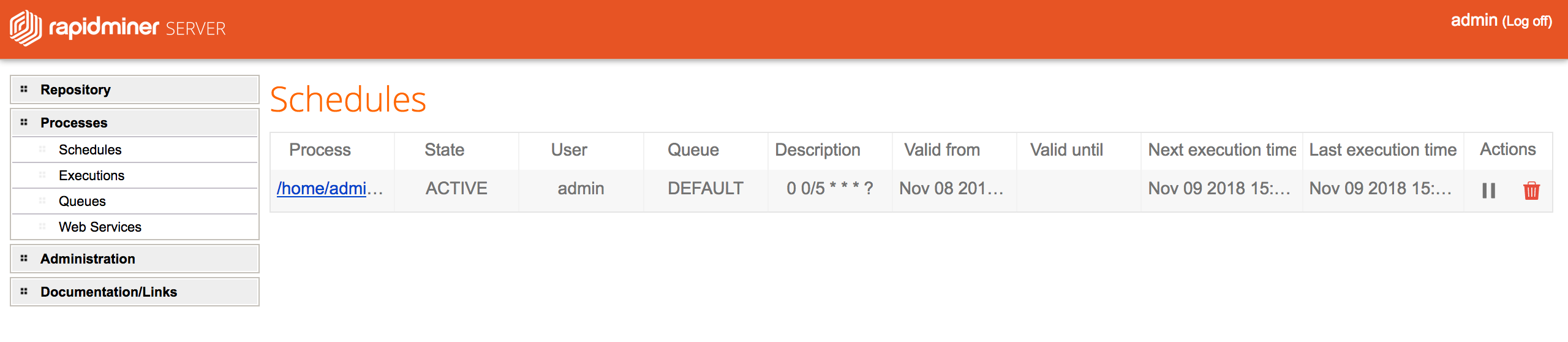The width and height of the screenshot is (1568, 342).
Task: Click the RapidMiner Server logo
Action: coord(118,28)
